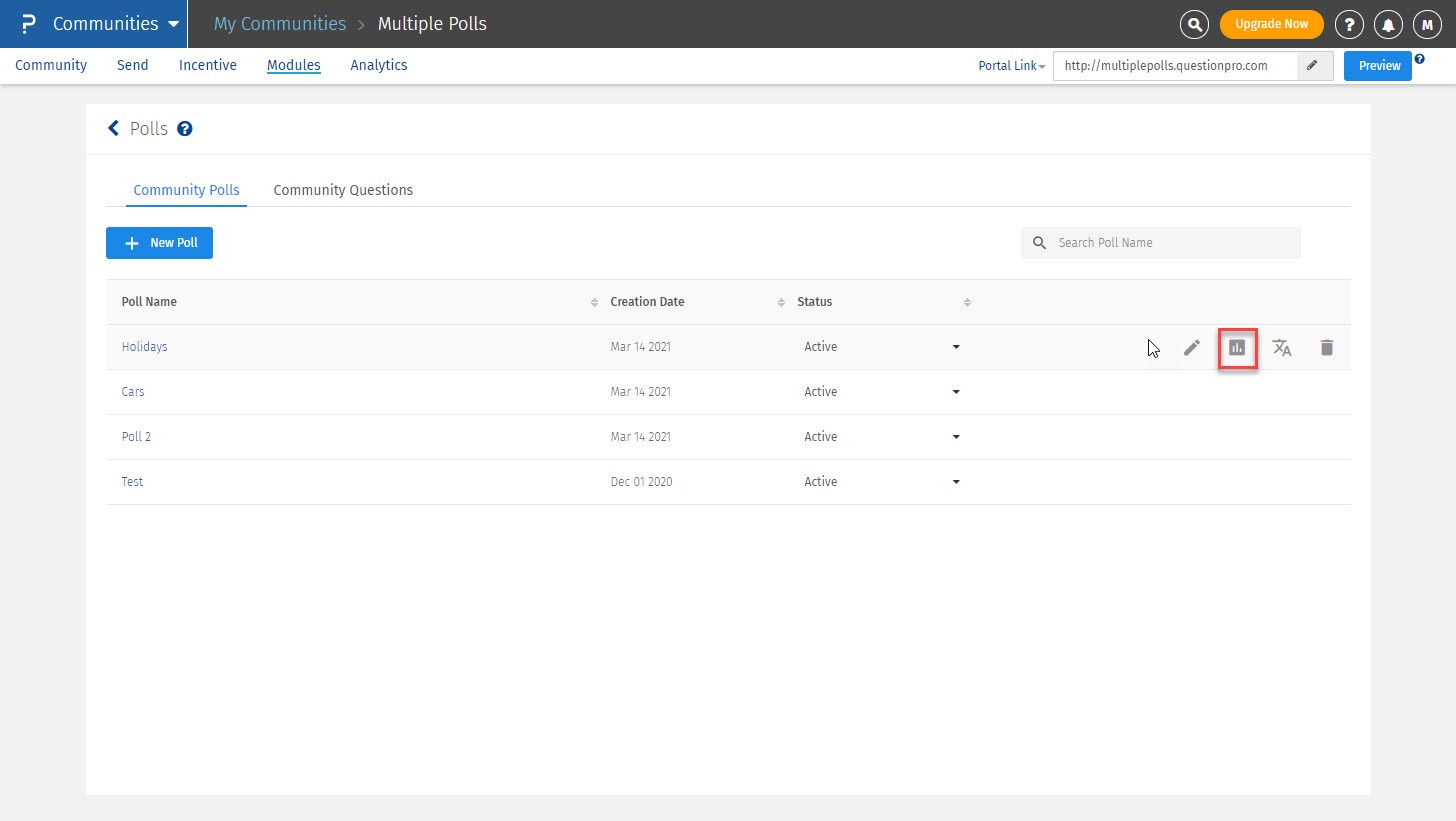Open the notifications bell

1388,24
